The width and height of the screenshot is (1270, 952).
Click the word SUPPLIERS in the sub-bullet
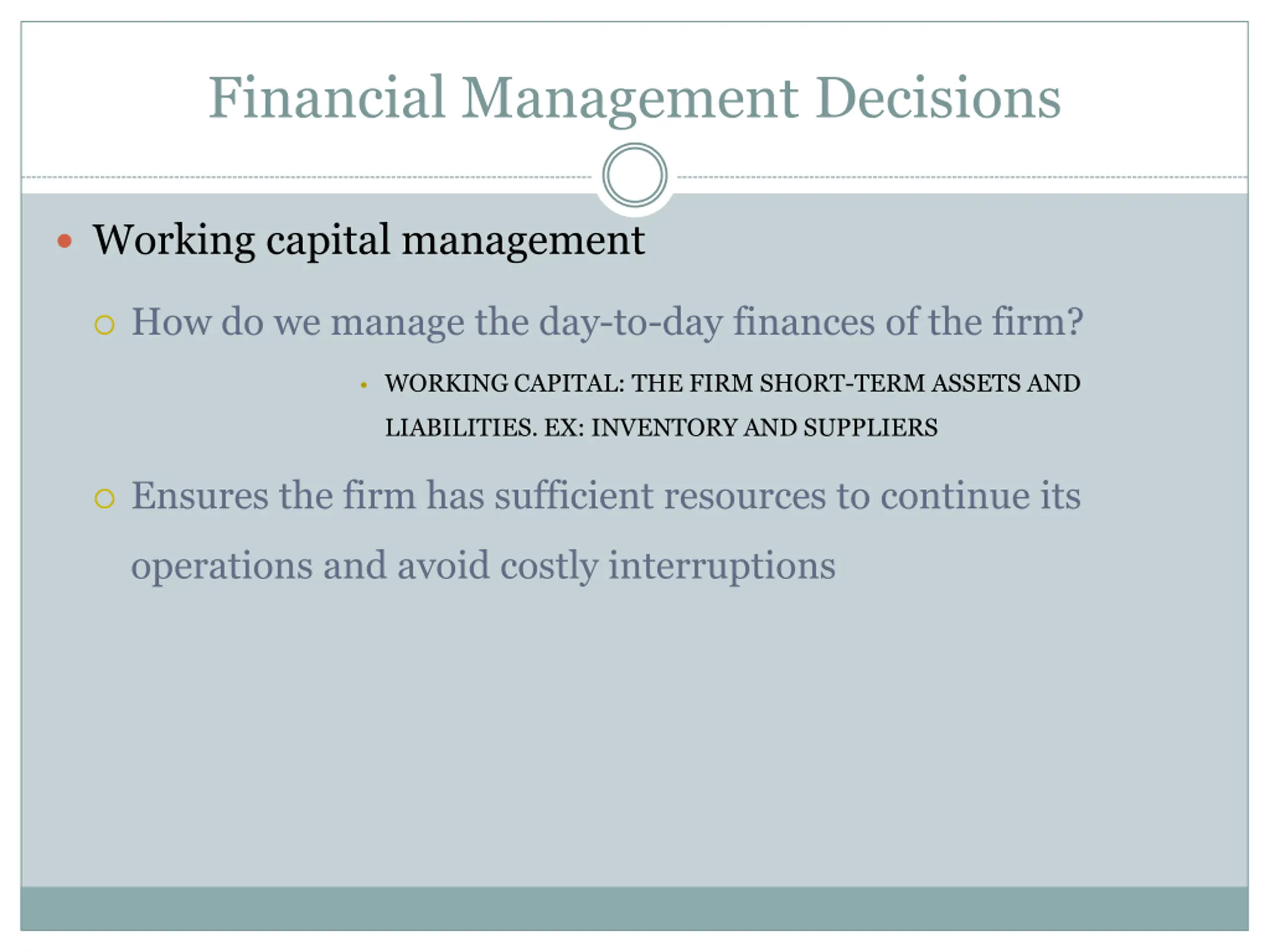(870, 428)
